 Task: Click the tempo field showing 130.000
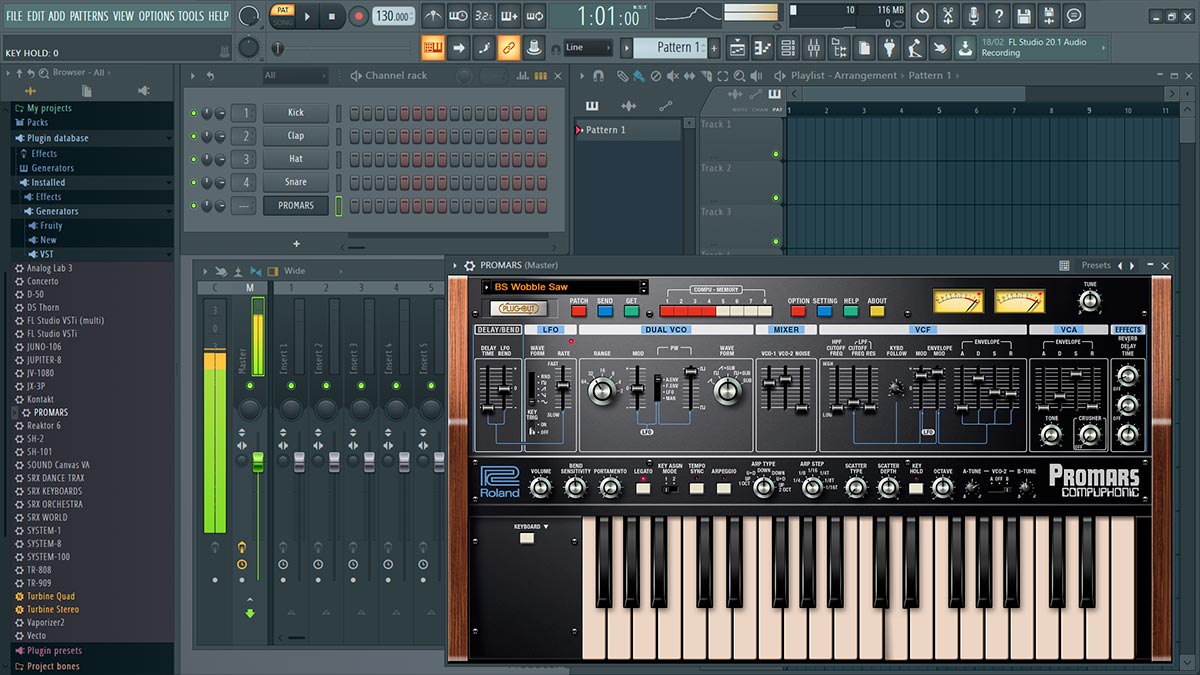click(394, 16)
